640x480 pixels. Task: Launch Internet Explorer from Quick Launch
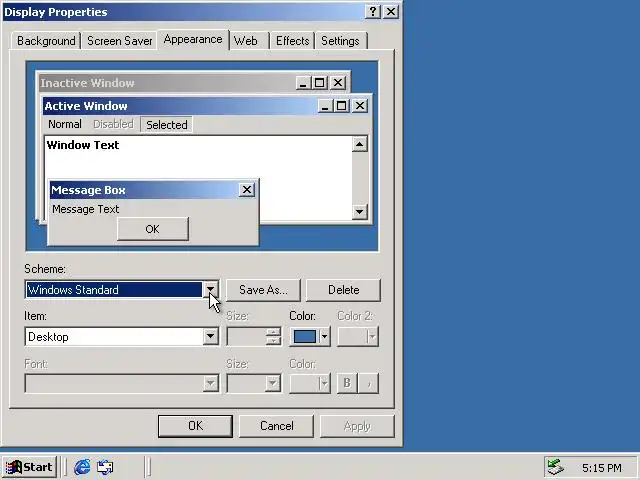tap(82, 467)
